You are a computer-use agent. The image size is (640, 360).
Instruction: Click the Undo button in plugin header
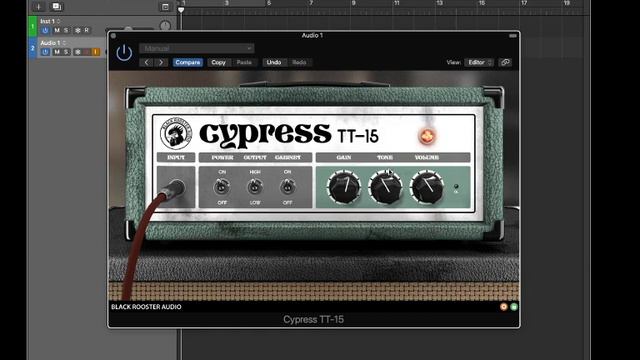pyautogui.click(x=274, y=62)
